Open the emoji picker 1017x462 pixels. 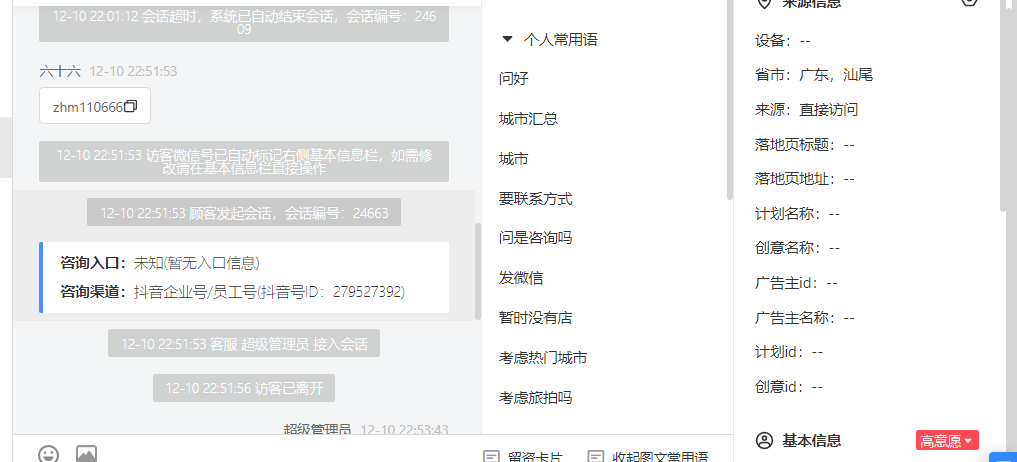point(49,454)
